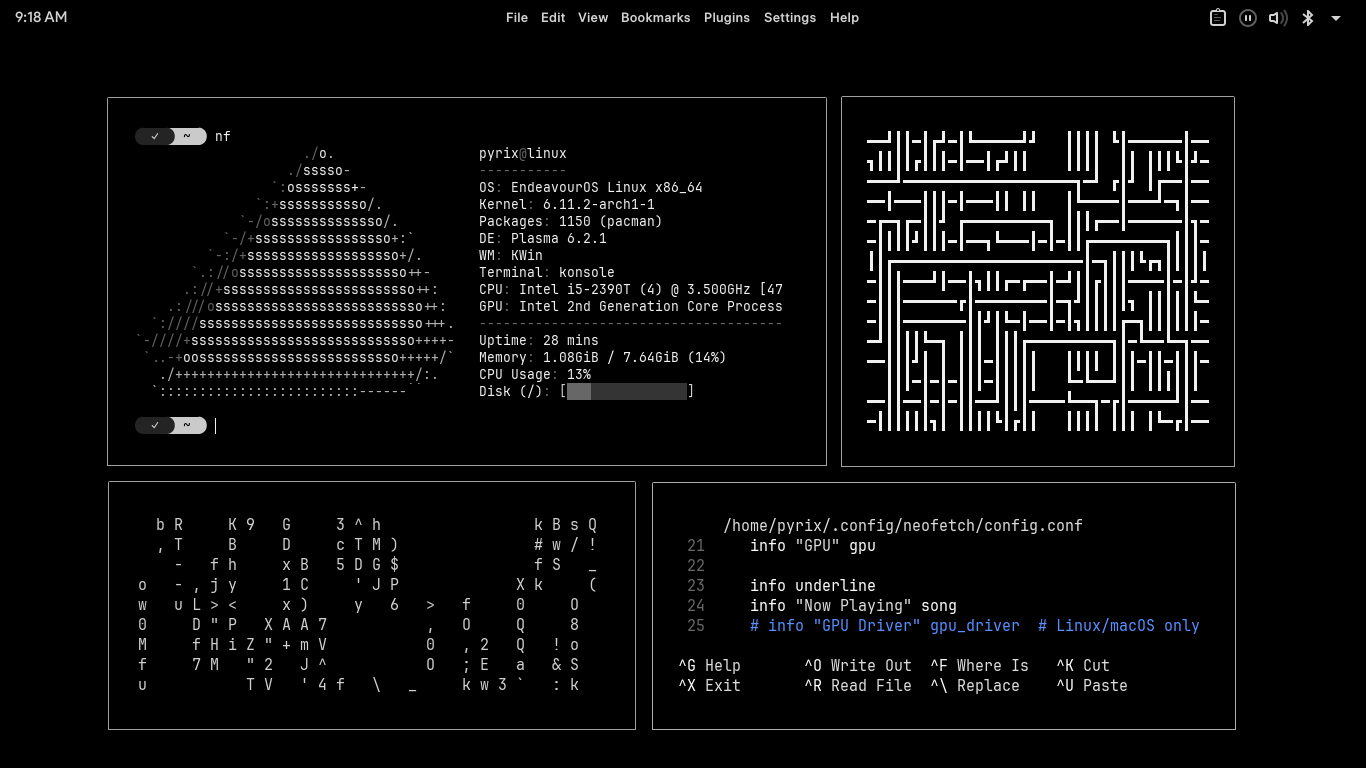Image resolution: width=1366 pixels, height=768 pixels.
Task: Click the commented GPU Driver line 25
Action: click(x=975, y=626)
